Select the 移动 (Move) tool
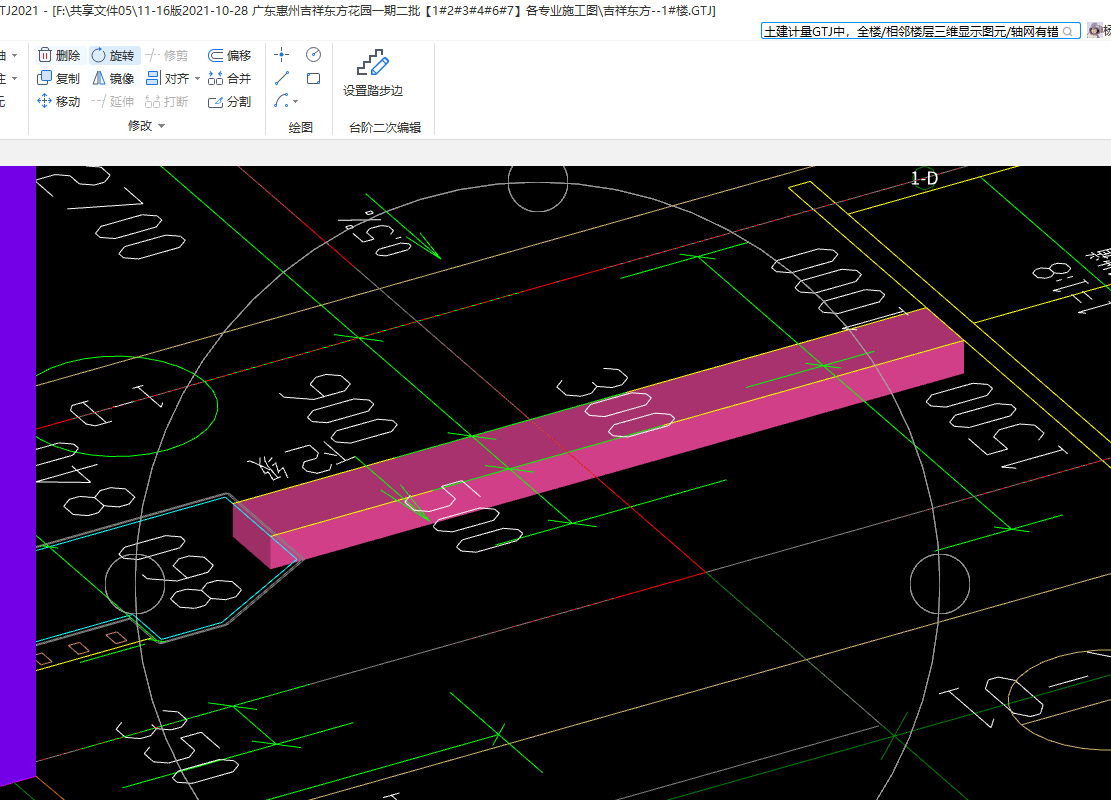 pyautogui.click(x=60, y=101)
